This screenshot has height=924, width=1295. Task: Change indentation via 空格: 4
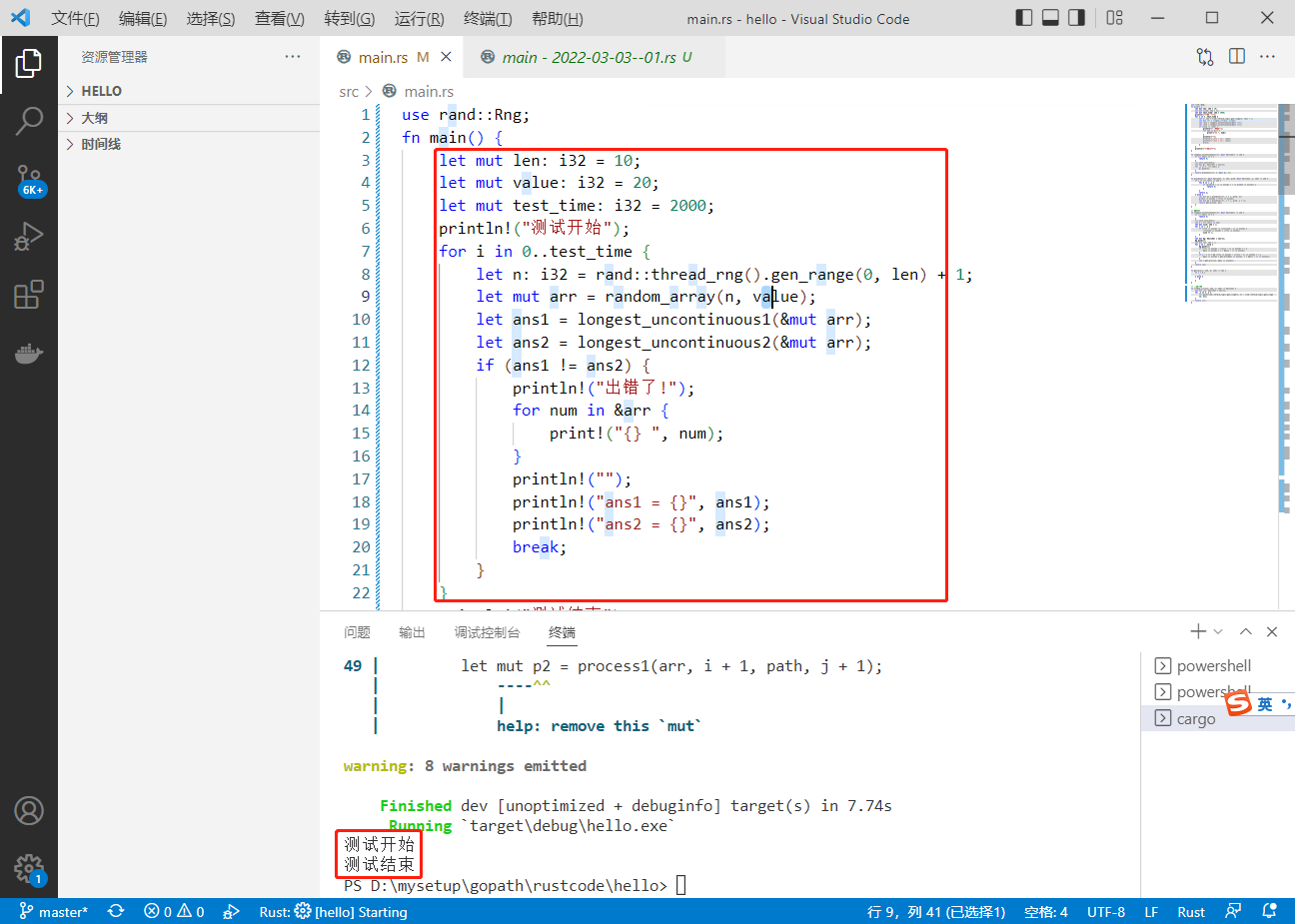(x=1045, y=912)
